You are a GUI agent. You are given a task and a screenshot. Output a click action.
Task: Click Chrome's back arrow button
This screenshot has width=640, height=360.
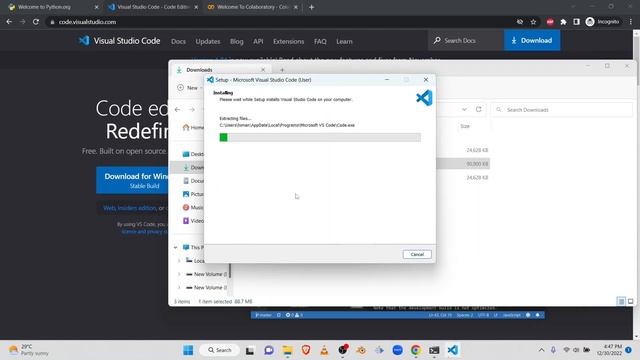coord(9,22)
